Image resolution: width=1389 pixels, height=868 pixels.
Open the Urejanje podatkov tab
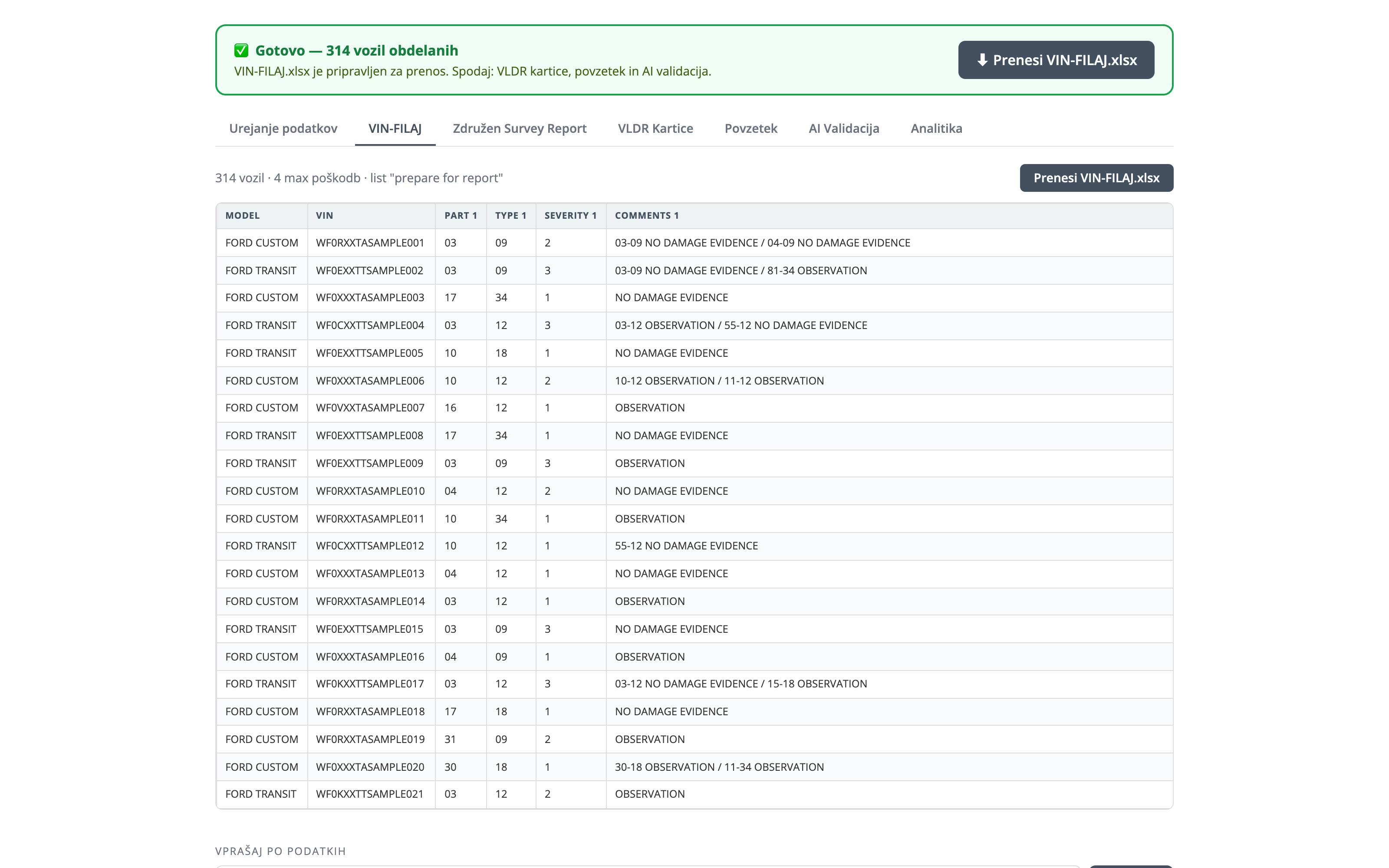pos(283,128)
